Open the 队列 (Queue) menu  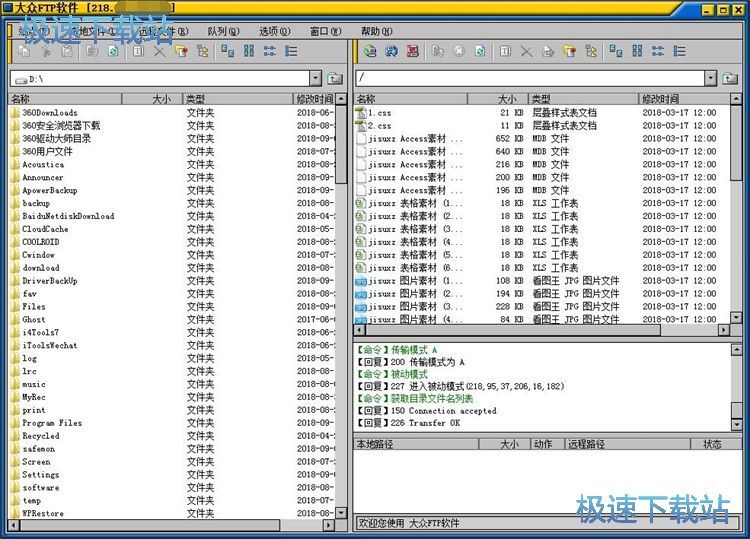point(219,31)
